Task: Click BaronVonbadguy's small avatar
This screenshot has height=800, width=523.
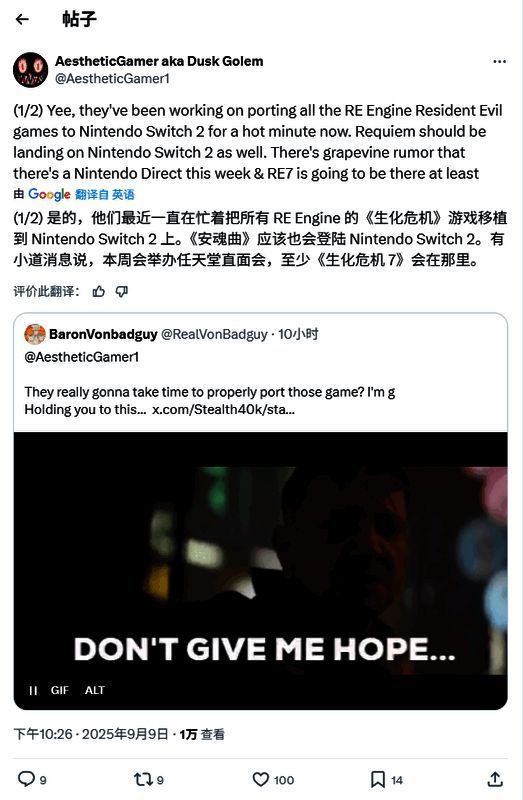Action: [35, 334]
